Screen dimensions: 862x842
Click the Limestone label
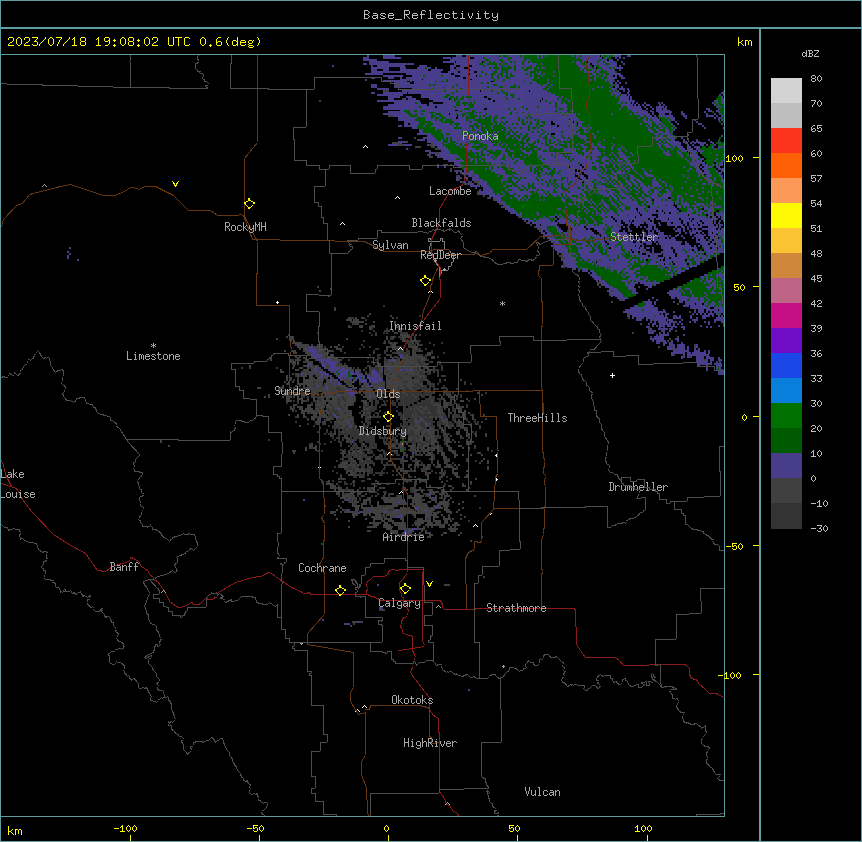coord(153,356)
